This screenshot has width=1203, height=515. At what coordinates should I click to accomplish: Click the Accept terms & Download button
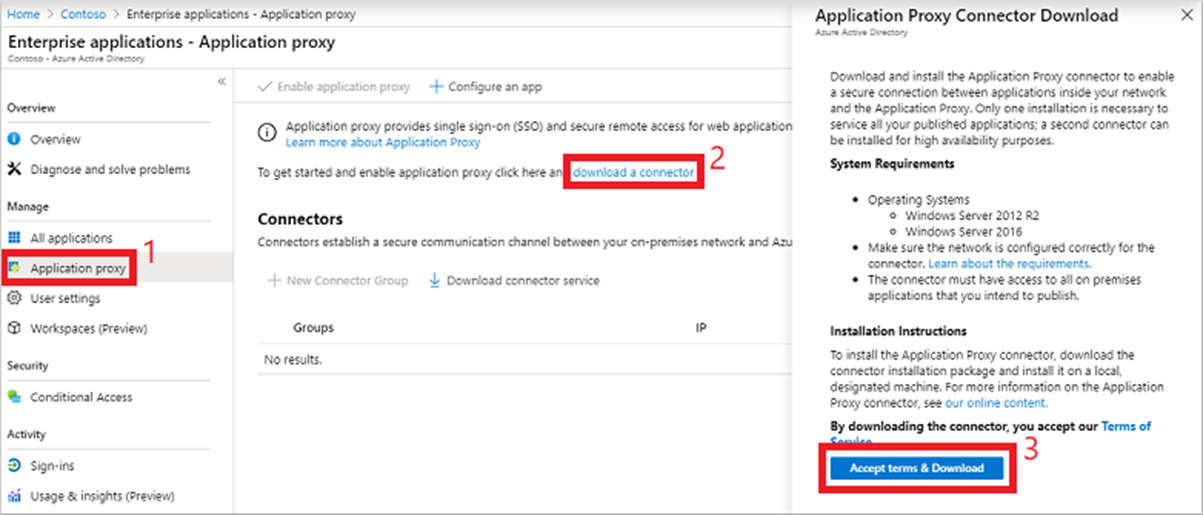tap(916, 468)
